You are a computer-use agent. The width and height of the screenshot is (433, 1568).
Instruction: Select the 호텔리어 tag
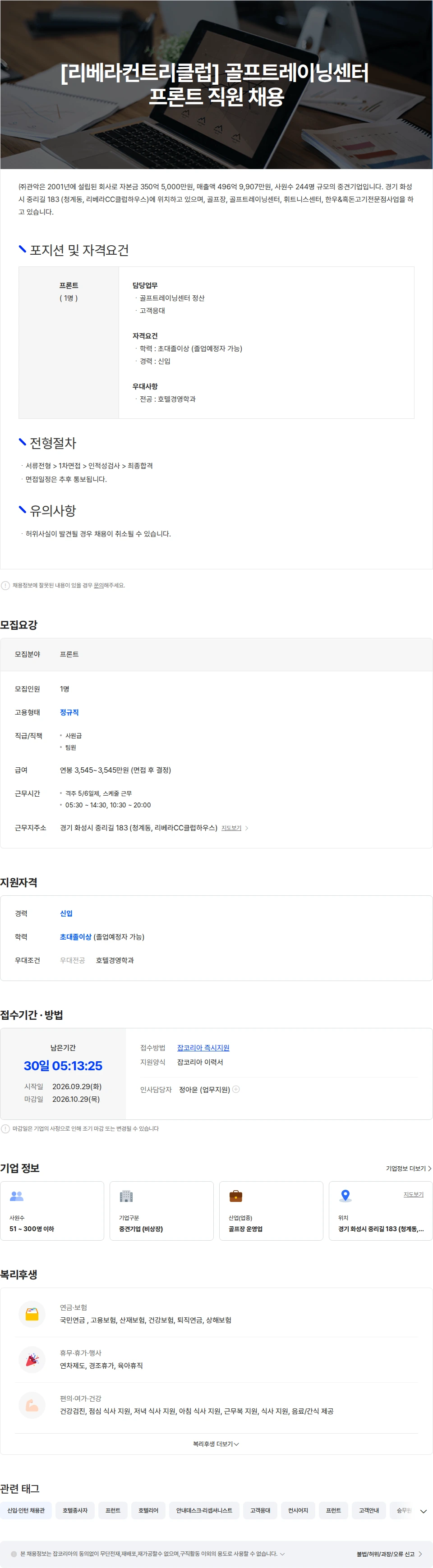148,1510
